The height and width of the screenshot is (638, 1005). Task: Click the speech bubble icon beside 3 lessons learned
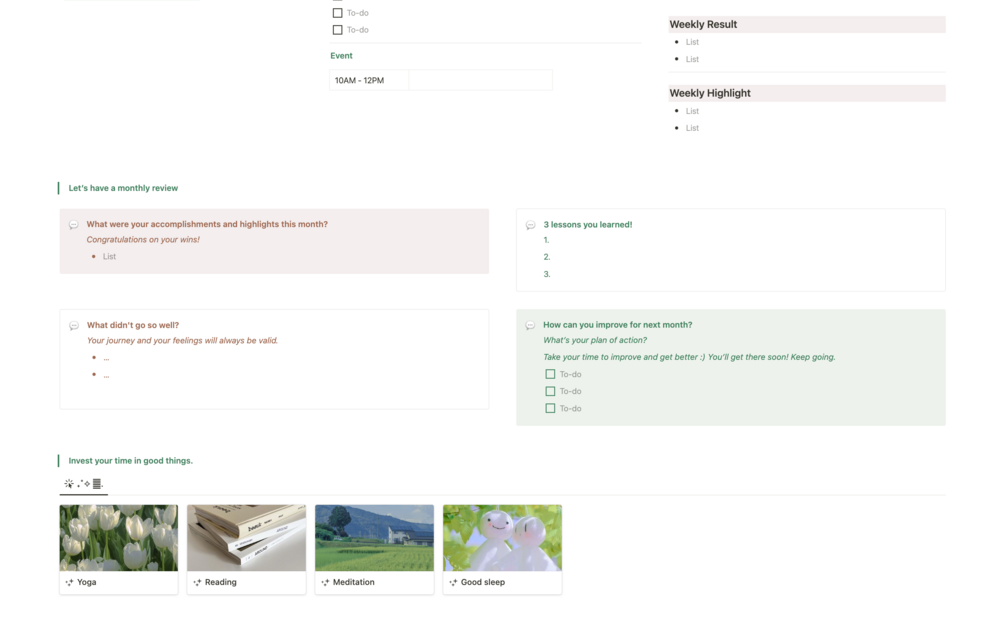pyautogui.click(x=531, y=225)
